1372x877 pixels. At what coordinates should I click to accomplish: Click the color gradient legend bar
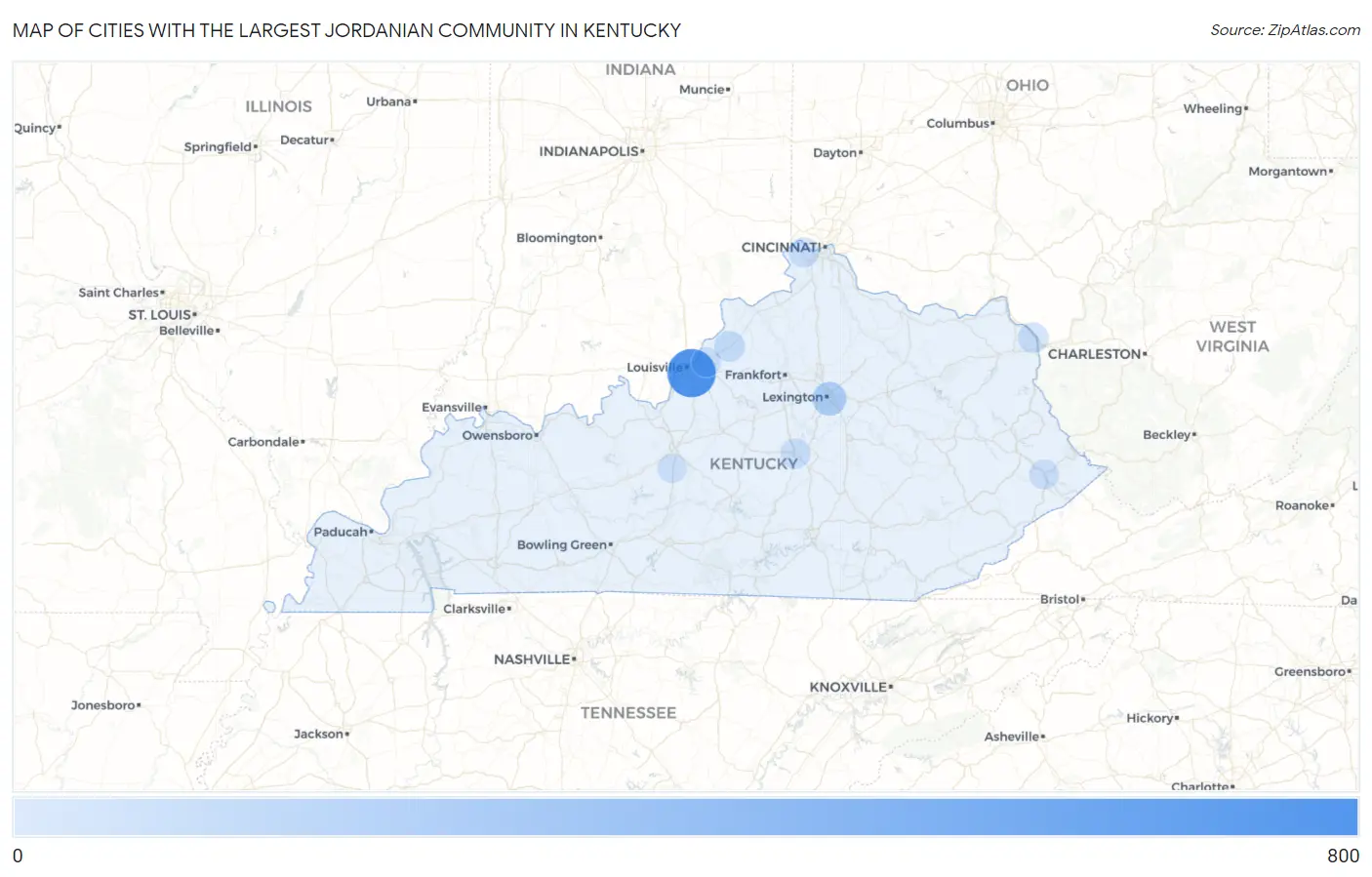[x=685, y=817]
